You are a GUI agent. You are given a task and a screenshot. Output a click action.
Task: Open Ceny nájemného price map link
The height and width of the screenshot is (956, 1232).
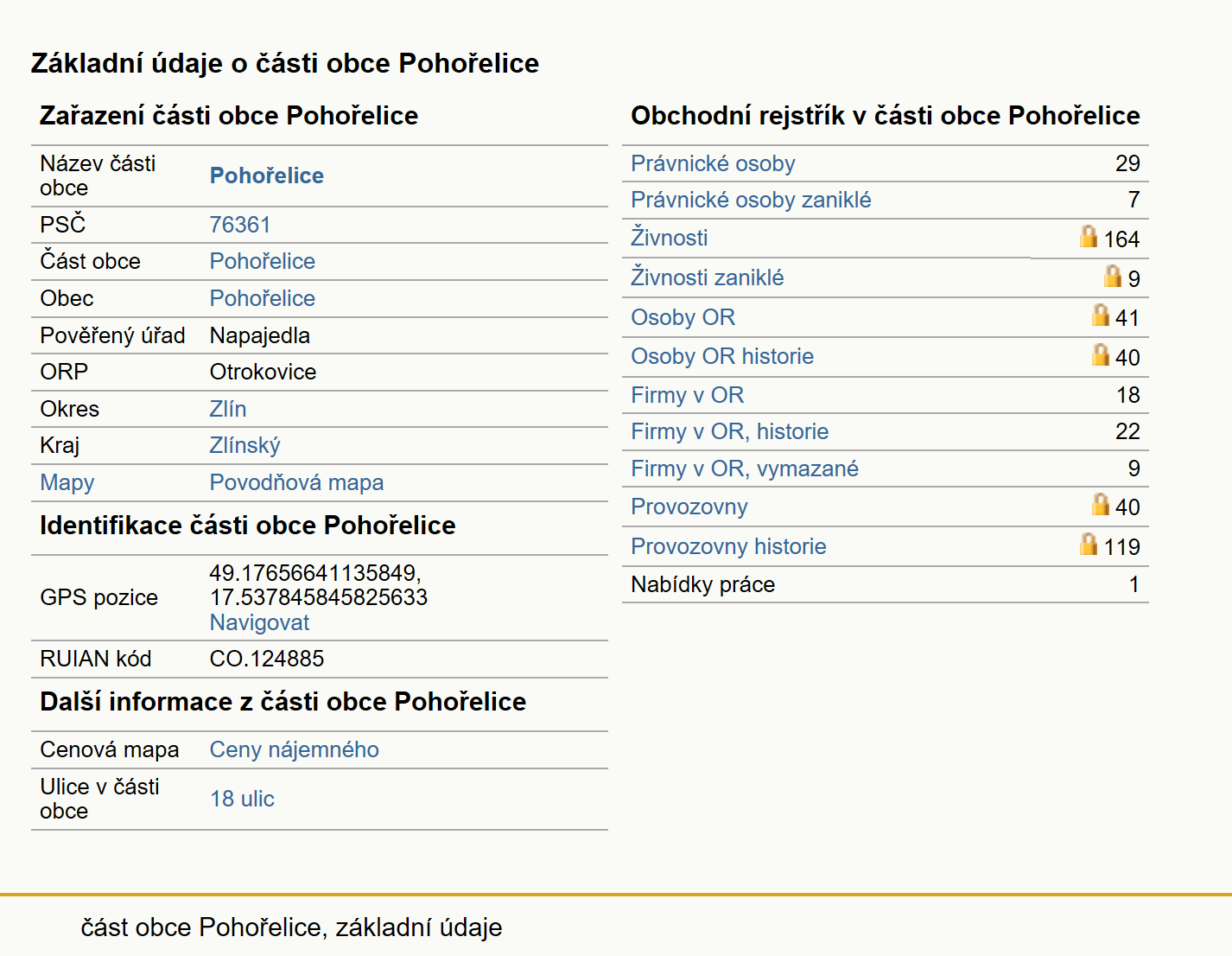294,749
